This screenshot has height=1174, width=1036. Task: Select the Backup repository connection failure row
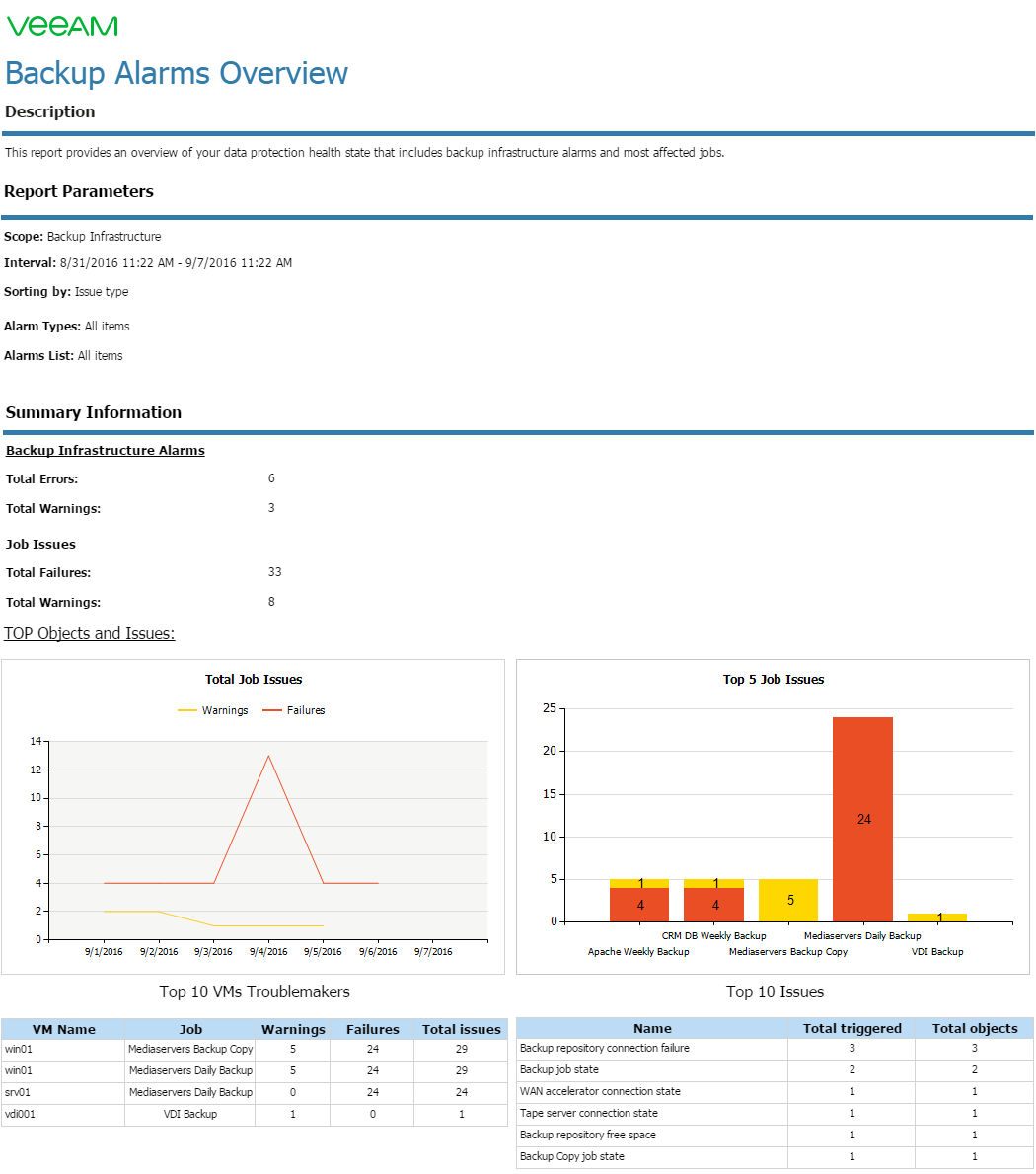[775, 1049]
